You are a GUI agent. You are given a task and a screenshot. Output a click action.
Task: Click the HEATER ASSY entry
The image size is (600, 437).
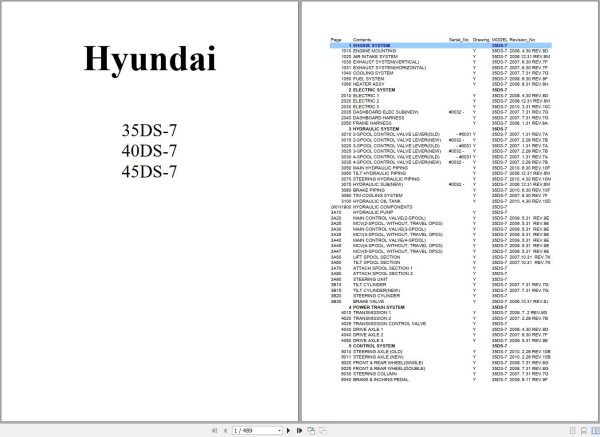[368, 84]
